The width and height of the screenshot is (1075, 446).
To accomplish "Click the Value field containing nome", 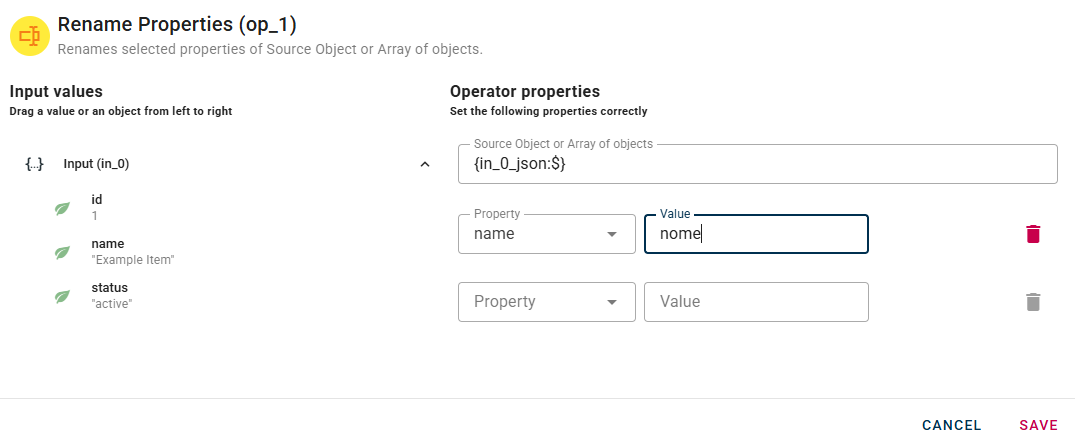I will [x=756, y=234].
